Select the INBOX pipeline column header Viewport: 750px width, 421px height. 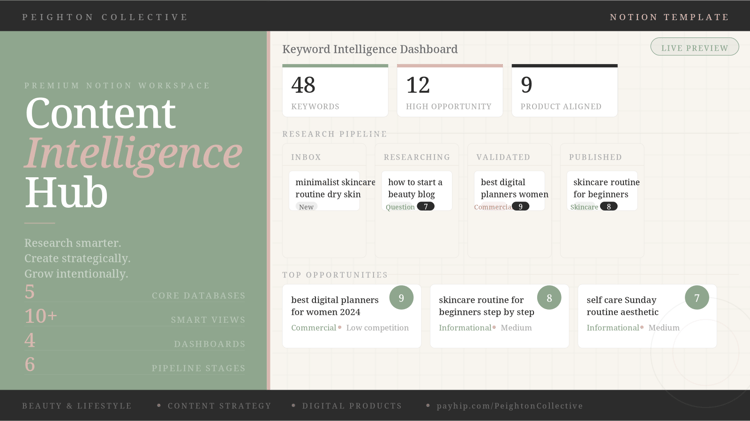point(306,157)
